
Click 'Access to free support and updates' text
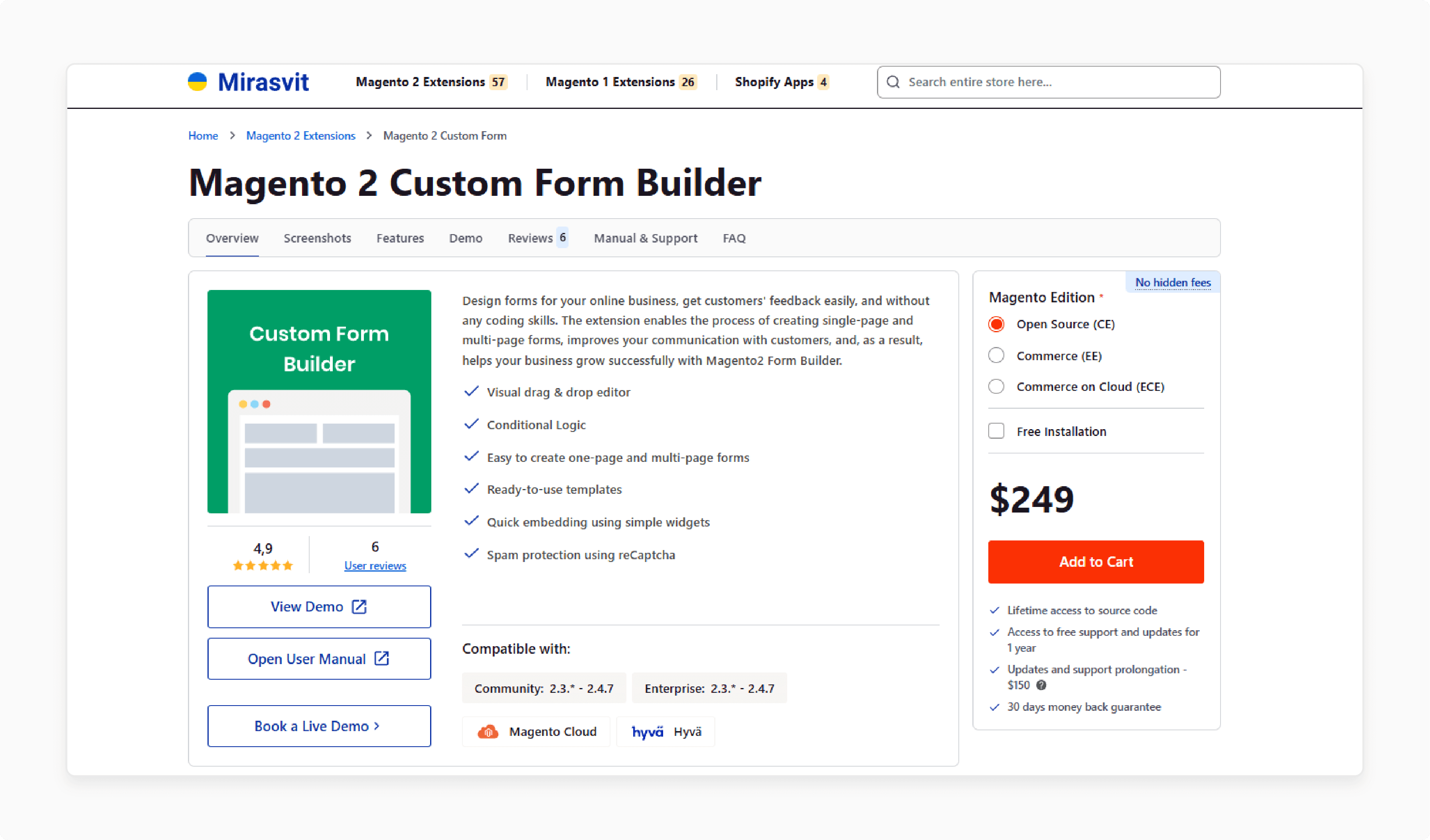[1103, 639]
